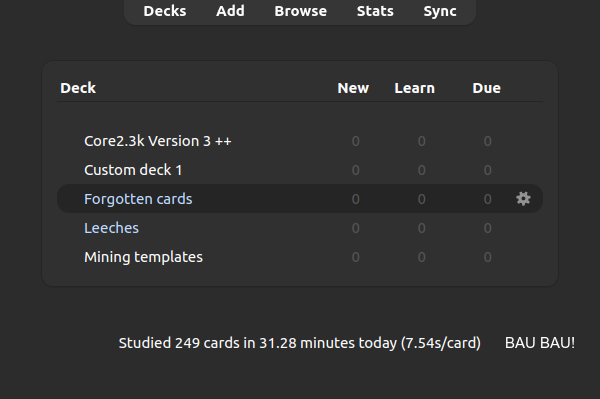Click new count for Core2.3k deck

click(355, 141)
